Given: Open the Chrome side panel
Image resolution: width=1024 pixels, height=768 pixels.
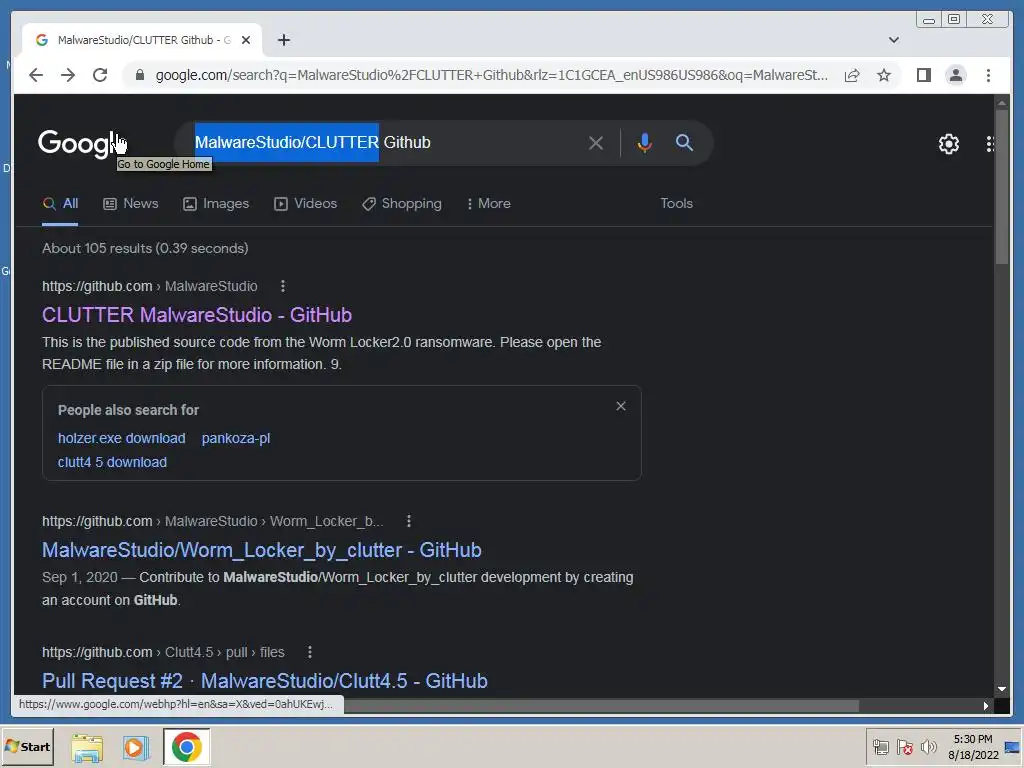Looking at the screenshot, I should 923,75.
